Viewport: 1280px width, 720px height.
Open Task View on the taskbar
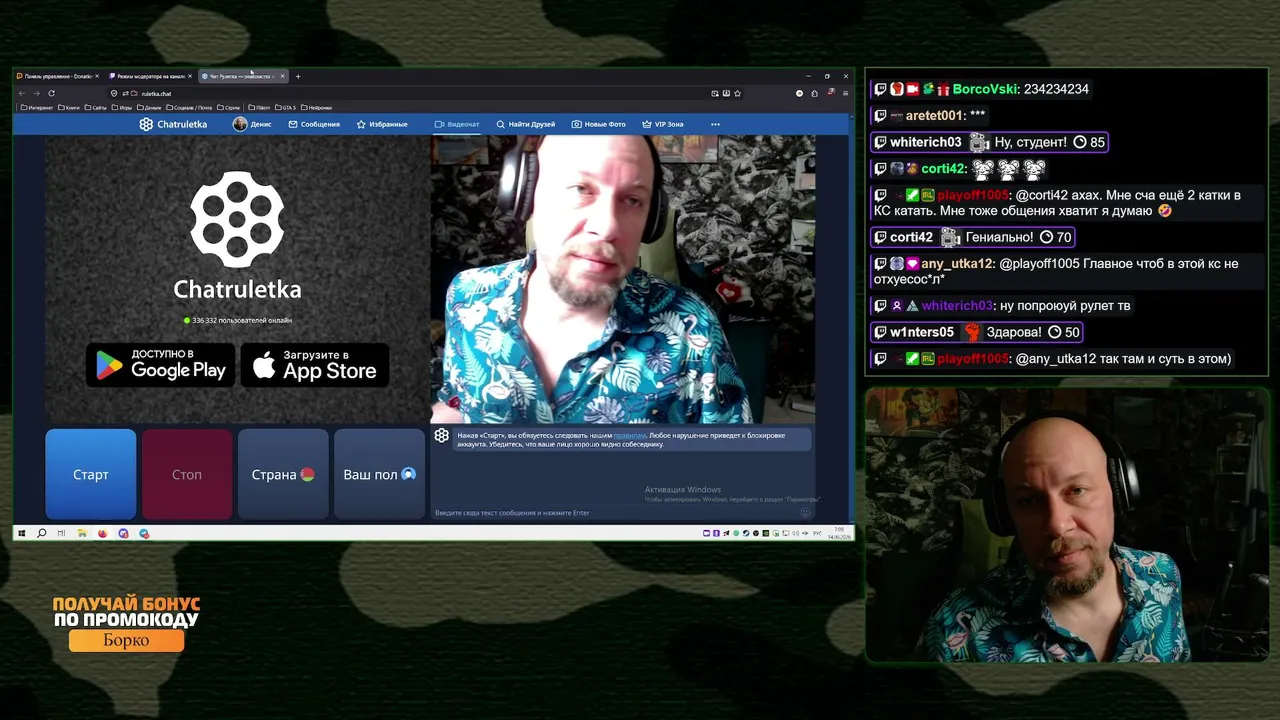point(62,533)
